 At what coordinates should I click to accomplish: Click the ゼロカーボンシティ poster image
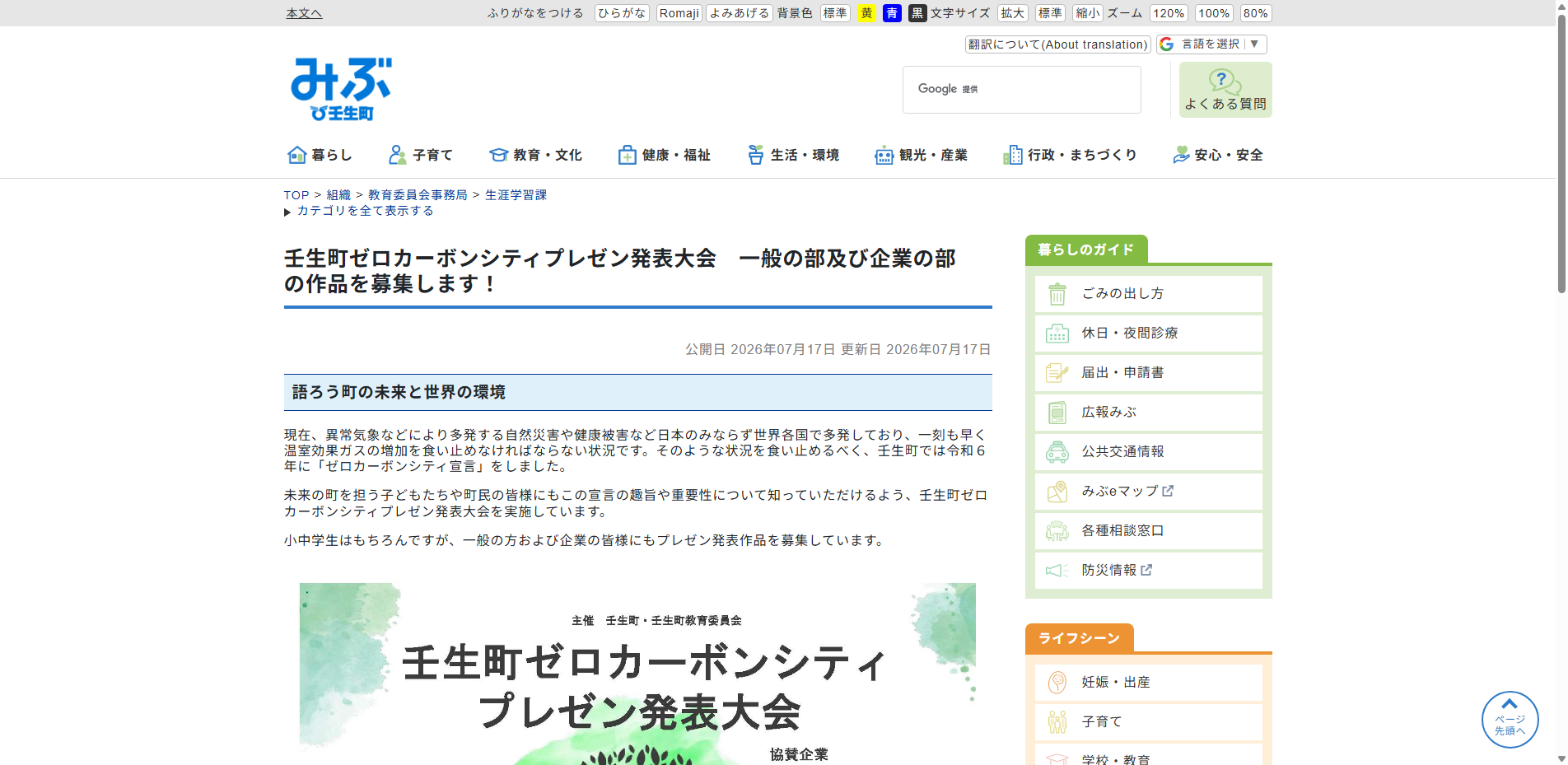[x=637, y=674]
